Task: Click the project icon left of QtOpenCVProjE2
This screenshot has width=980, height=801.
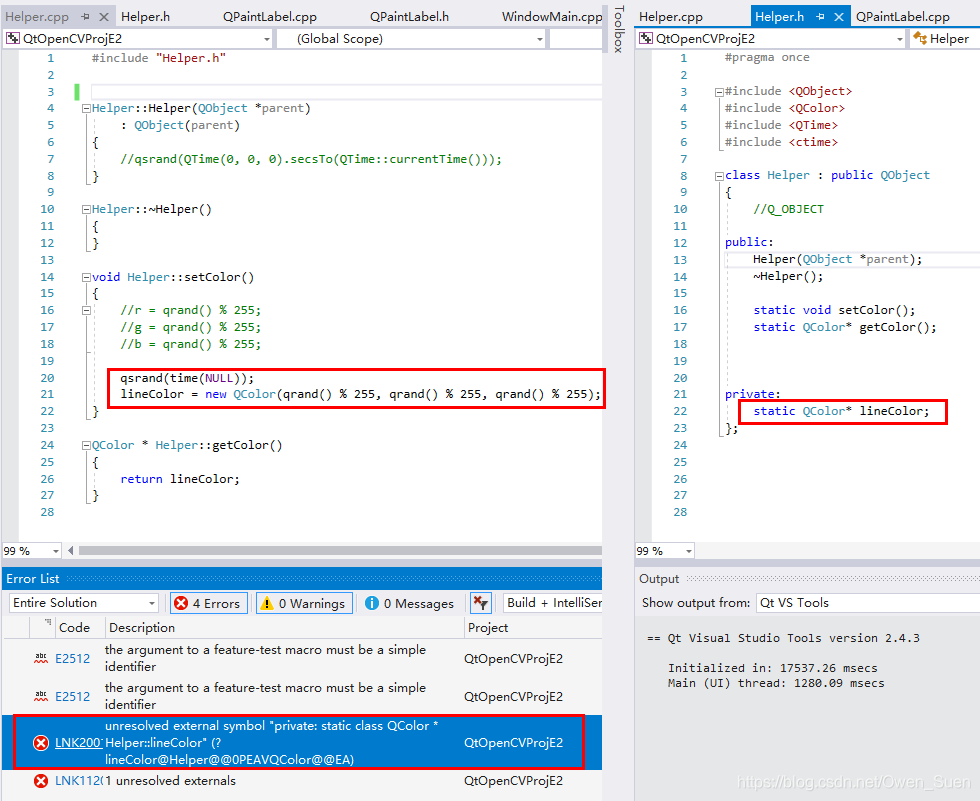Action: pos(12,38)
